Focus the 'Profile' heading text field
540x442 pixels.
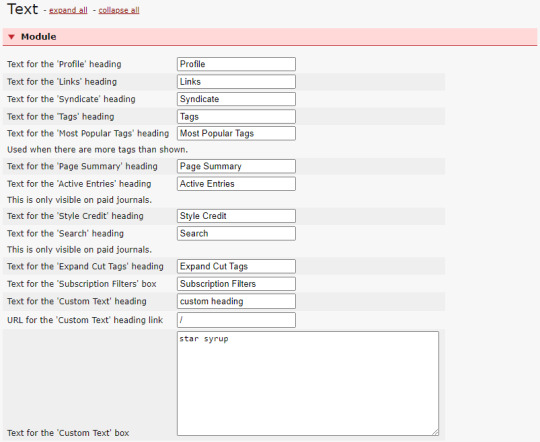pos(236,64)
